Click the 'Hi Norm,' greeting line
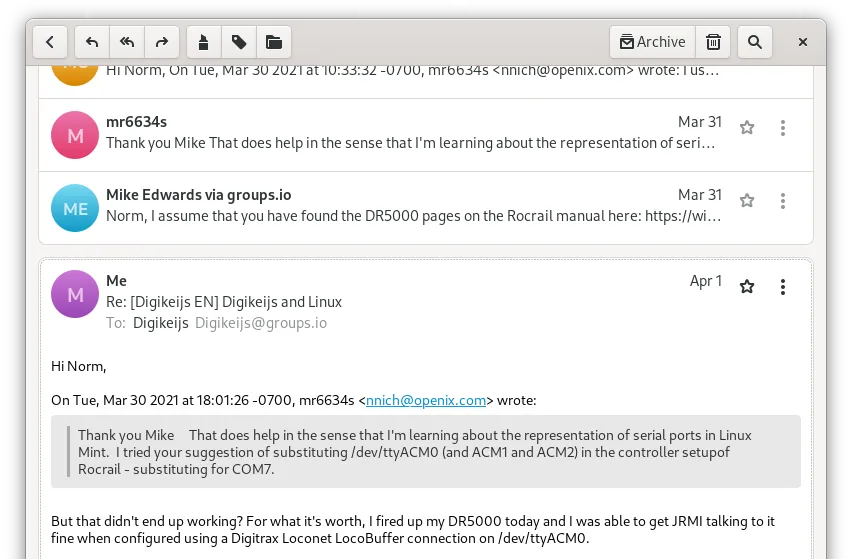The image size is (852, 559). click(79, 366)
